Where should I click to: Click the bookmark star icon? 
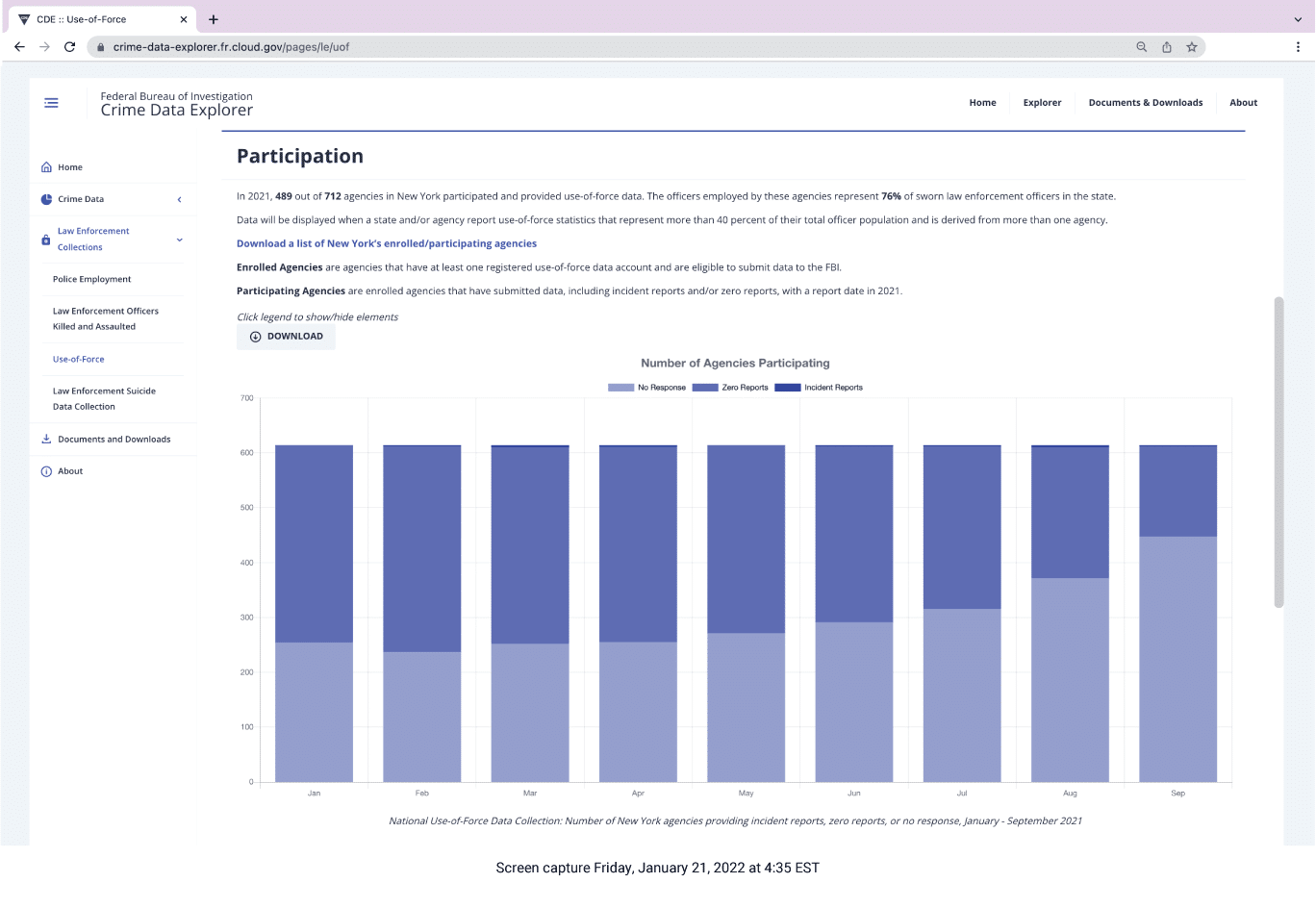(x=1192, y=47)
